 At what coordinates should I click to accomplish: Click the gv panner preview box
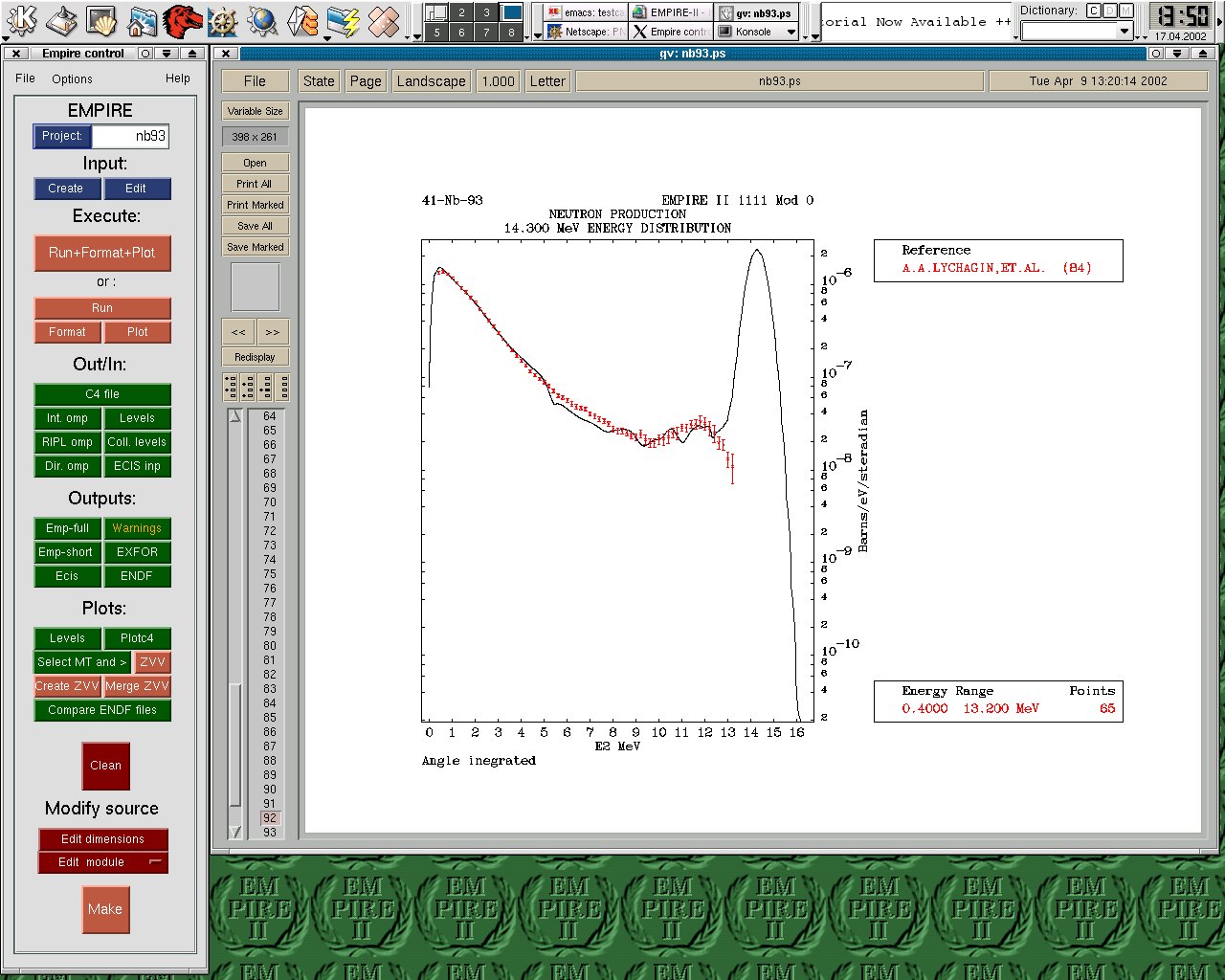[255, 286]
